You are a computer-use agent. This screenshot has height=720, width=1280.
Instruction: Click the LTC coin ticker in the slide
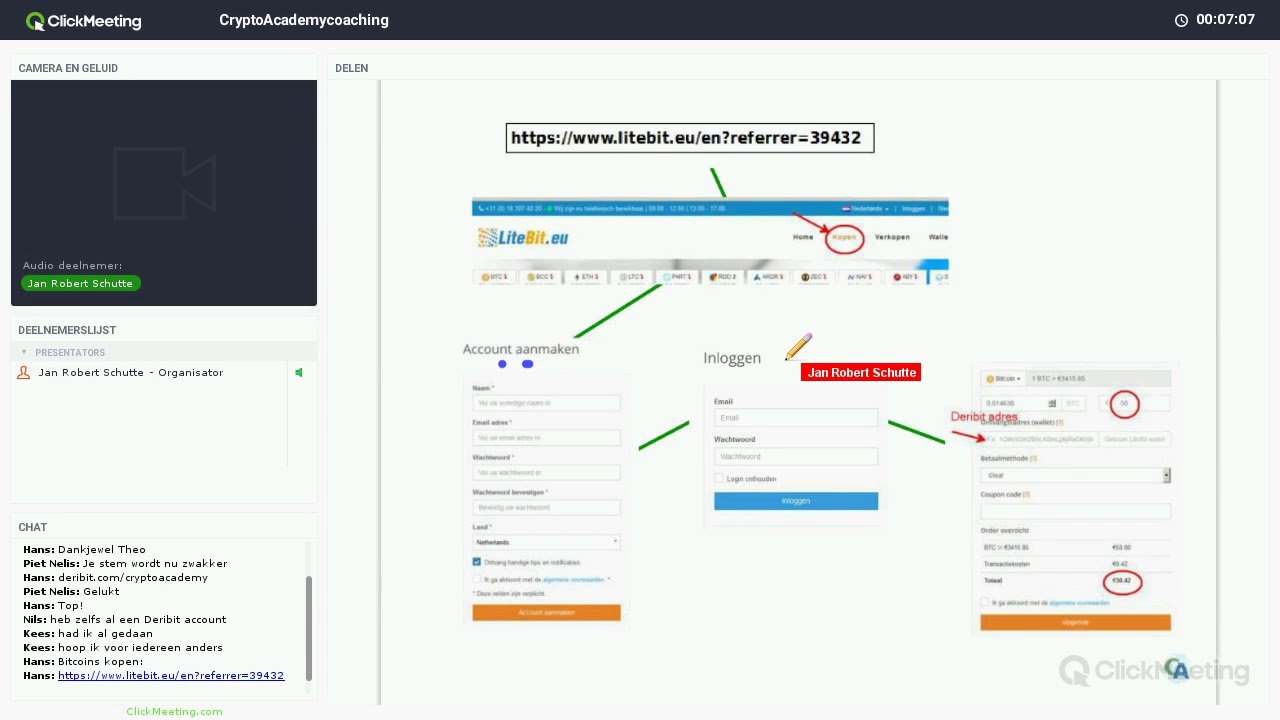(632, 277)
